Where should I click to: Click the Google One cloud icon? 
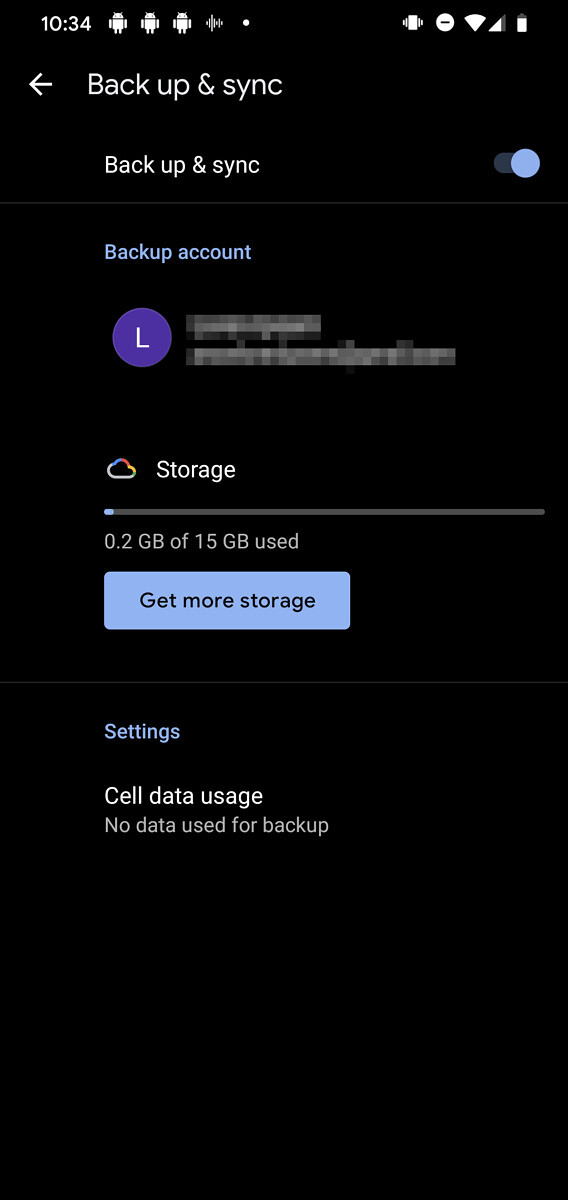[121, 469]
